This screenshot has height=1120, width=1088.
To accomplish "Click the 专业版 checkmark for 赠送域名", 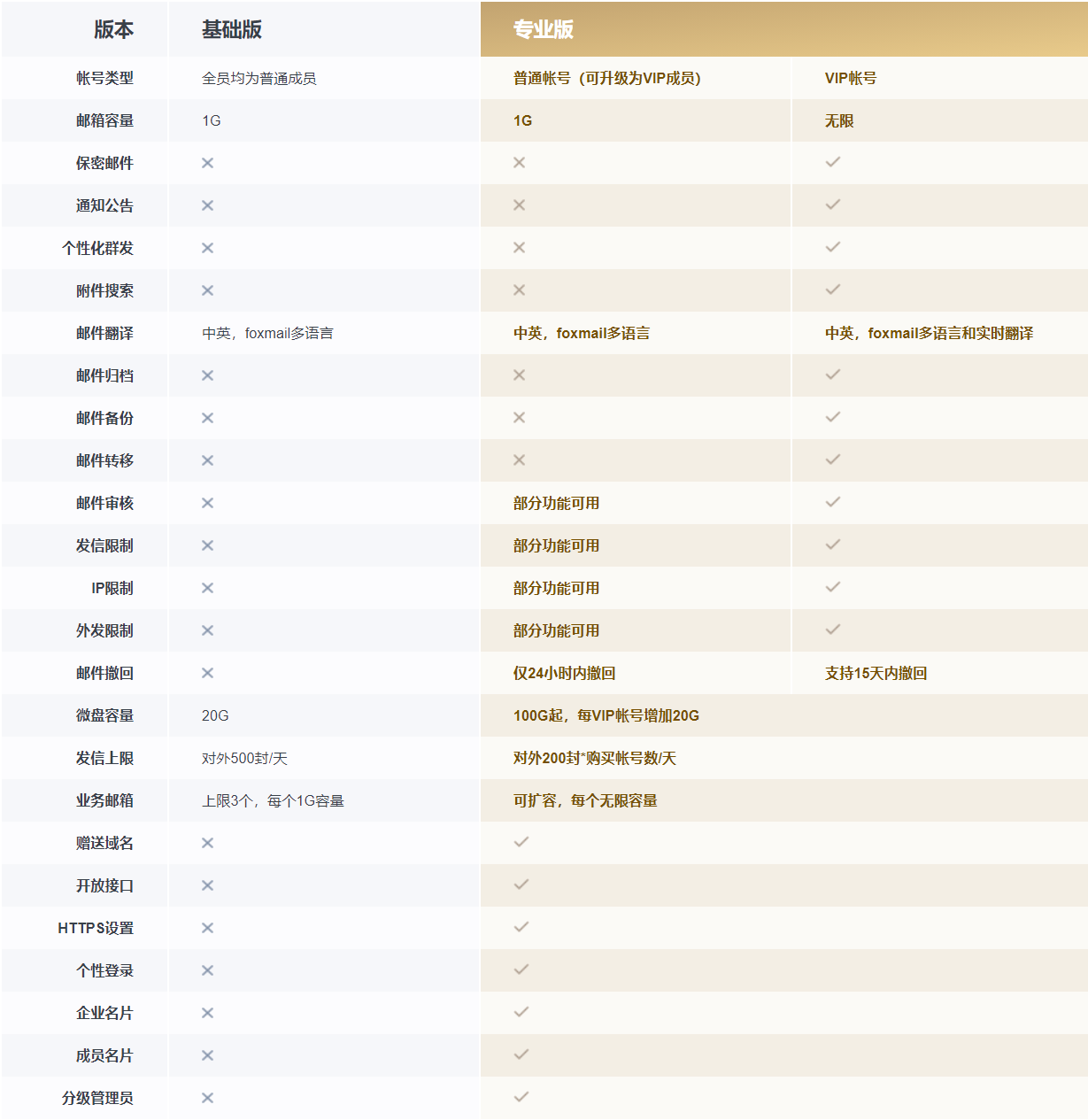I will pos(521,842).
